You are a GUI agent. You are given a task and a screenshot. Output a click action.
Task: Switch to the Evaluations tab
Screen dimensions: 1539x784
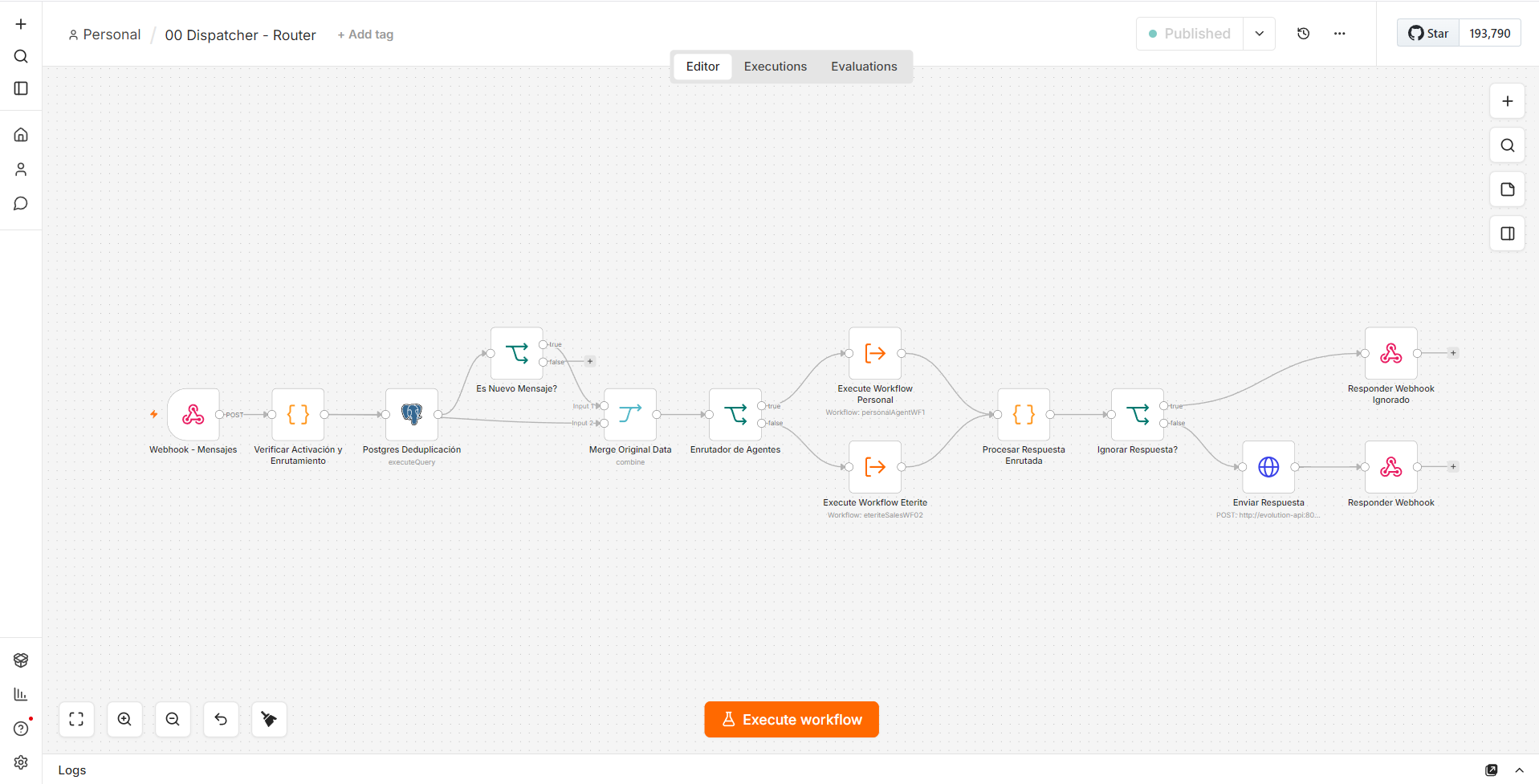pyautogui.click(x=864, y=67)
